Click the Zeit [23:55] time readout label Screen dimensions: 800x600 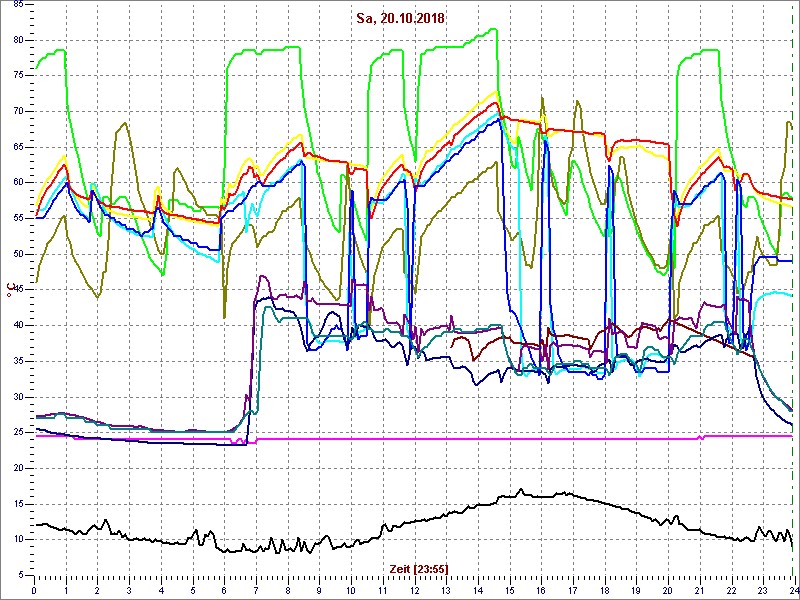pyautogui.click(x=419, y=568)
